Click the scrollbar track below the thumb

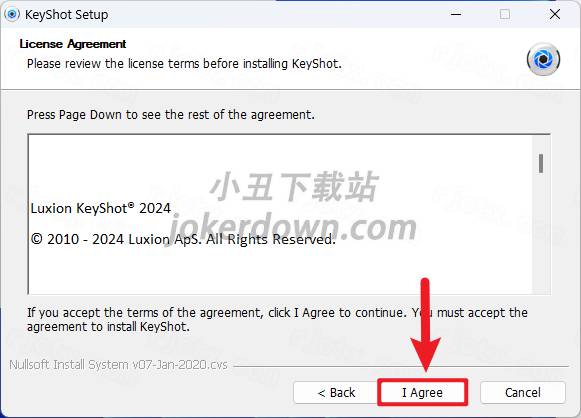541,233
